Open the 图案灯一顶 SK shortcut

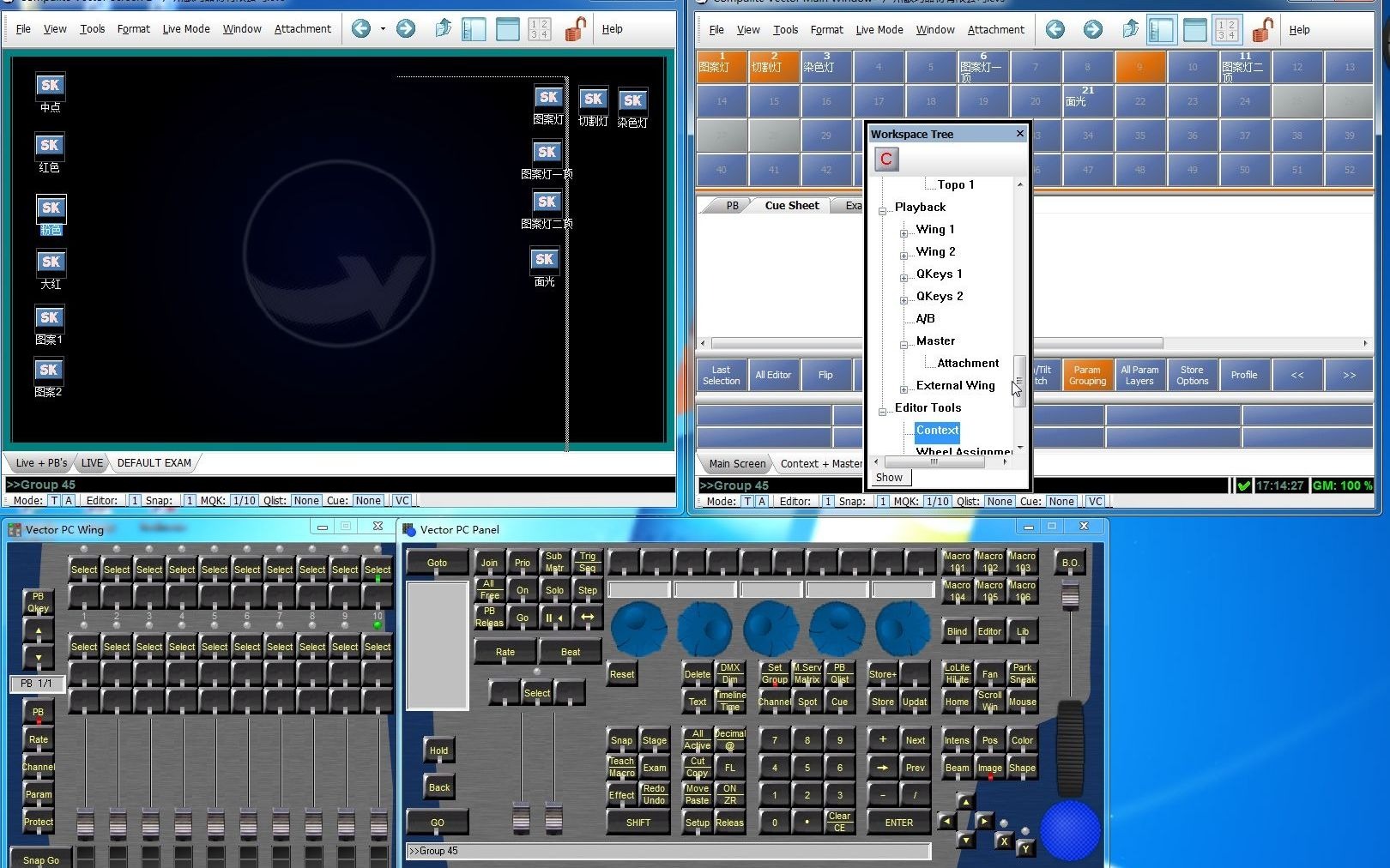547,153
